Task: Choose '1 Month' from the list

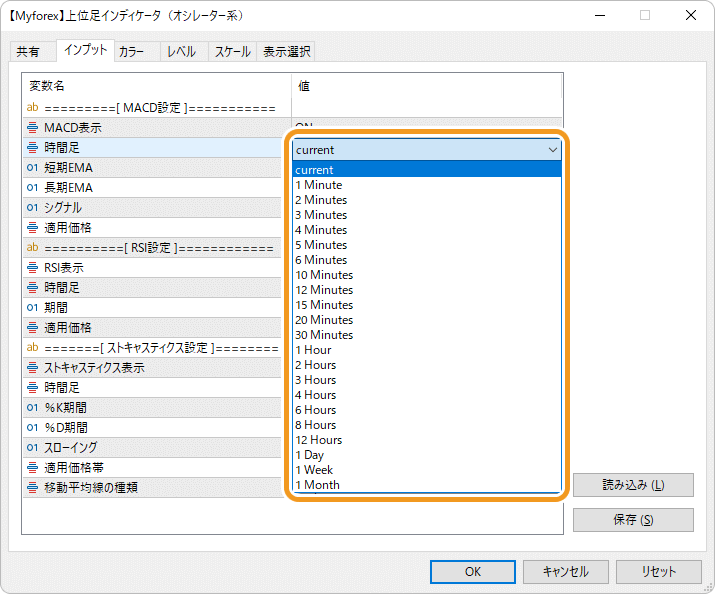Action: click(426, 486)
